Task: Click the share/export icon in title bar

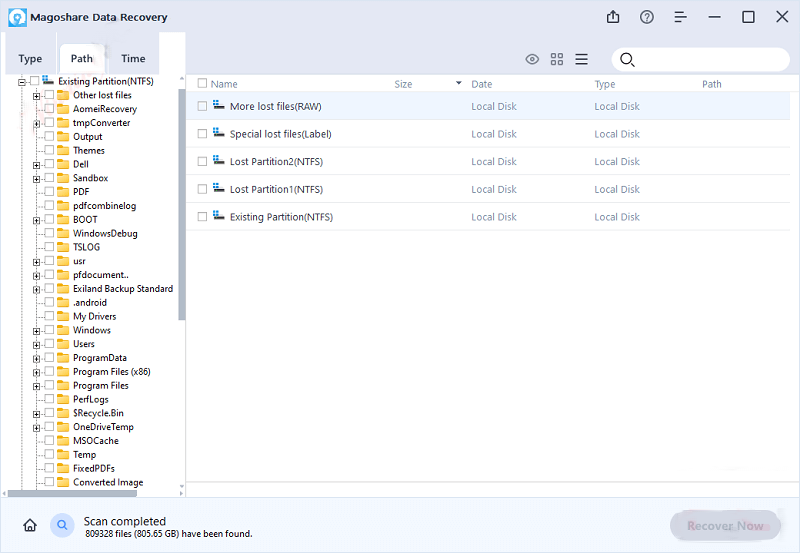Action: [613, 17]
